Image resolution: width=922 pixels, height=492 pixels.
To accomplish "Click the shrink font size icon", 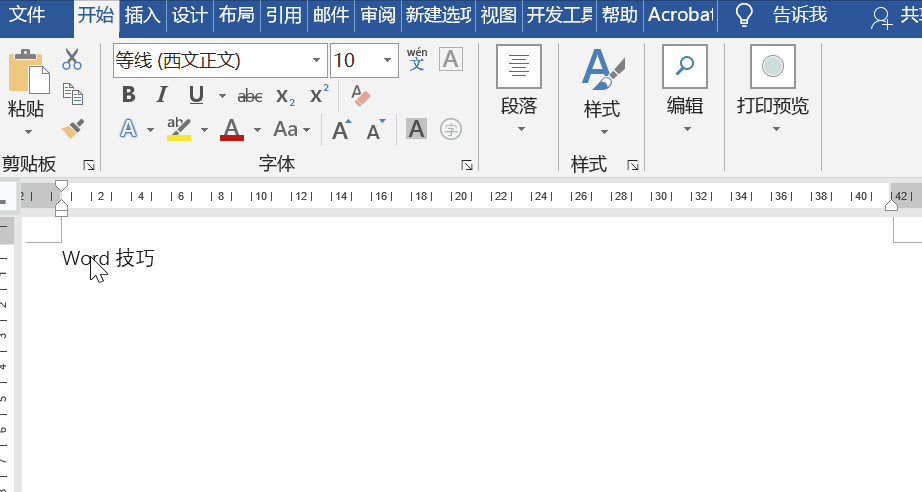I will 376,129.
